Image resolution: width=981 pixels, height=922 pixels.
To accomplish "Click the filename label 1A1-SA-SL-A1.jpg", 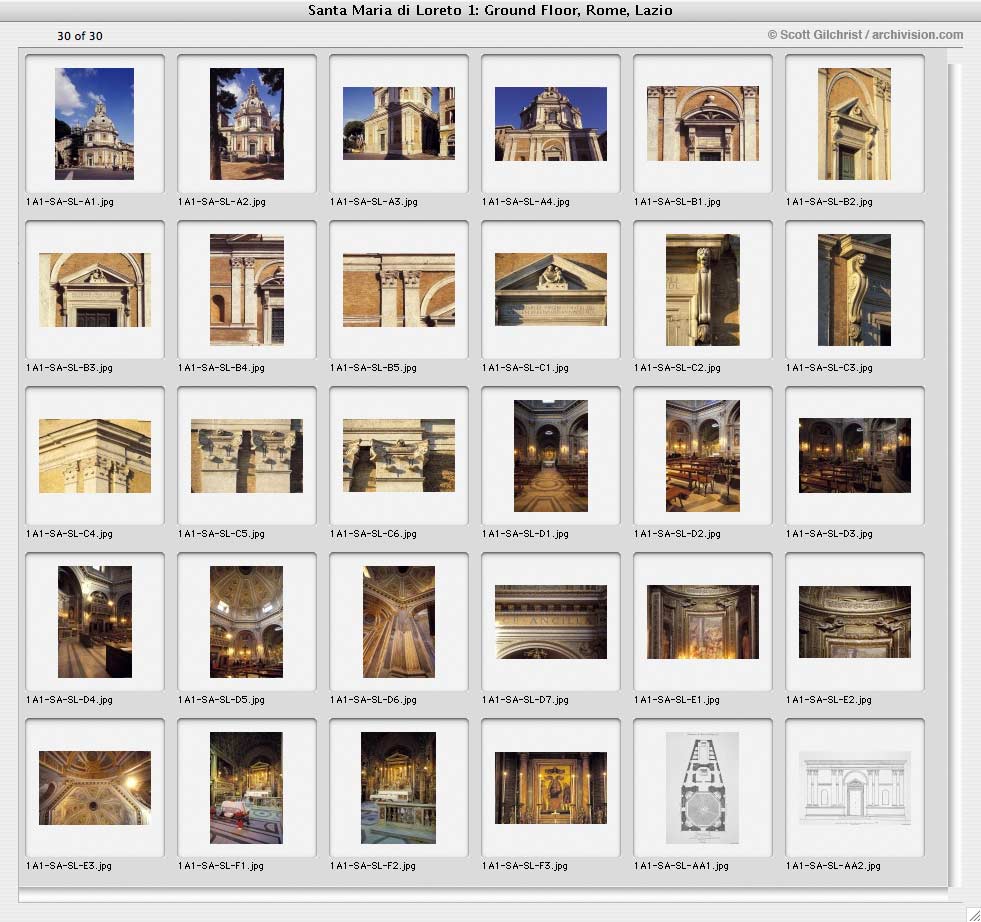I will pos(69,201).
